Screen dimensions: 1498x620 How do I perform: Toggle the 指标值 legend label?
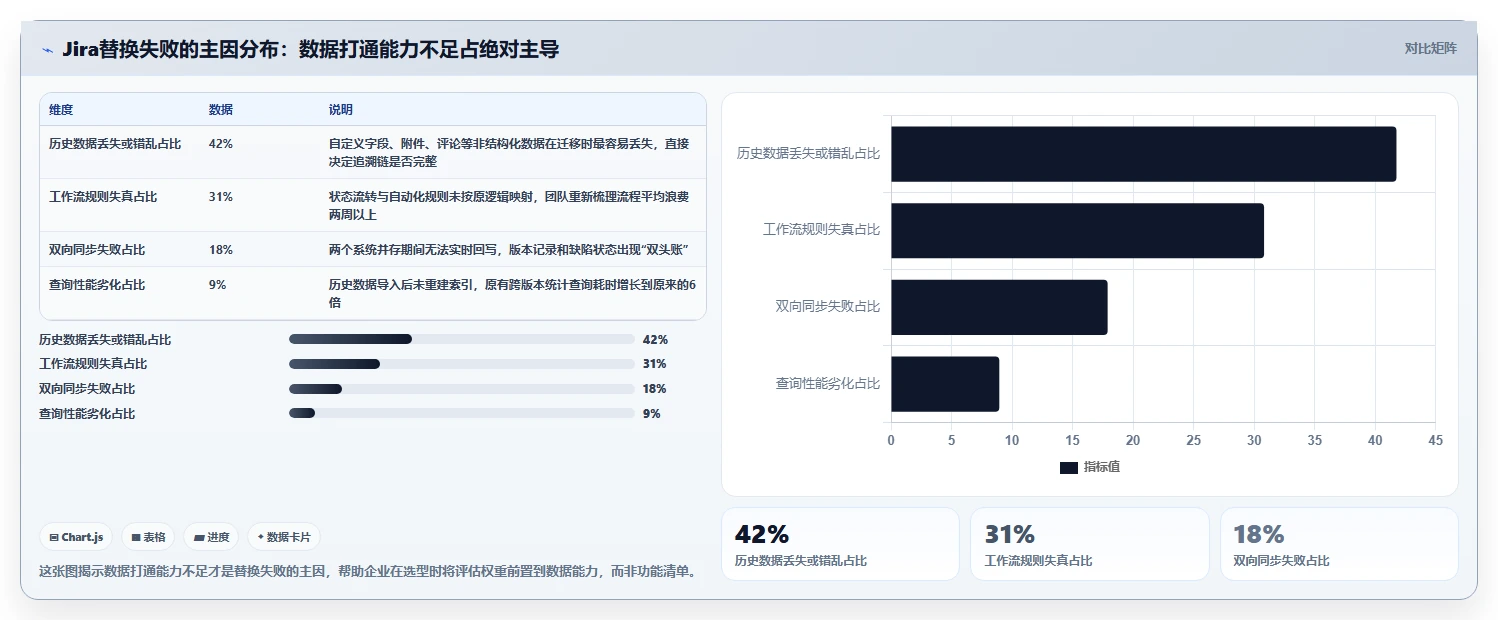(1102, 467)
